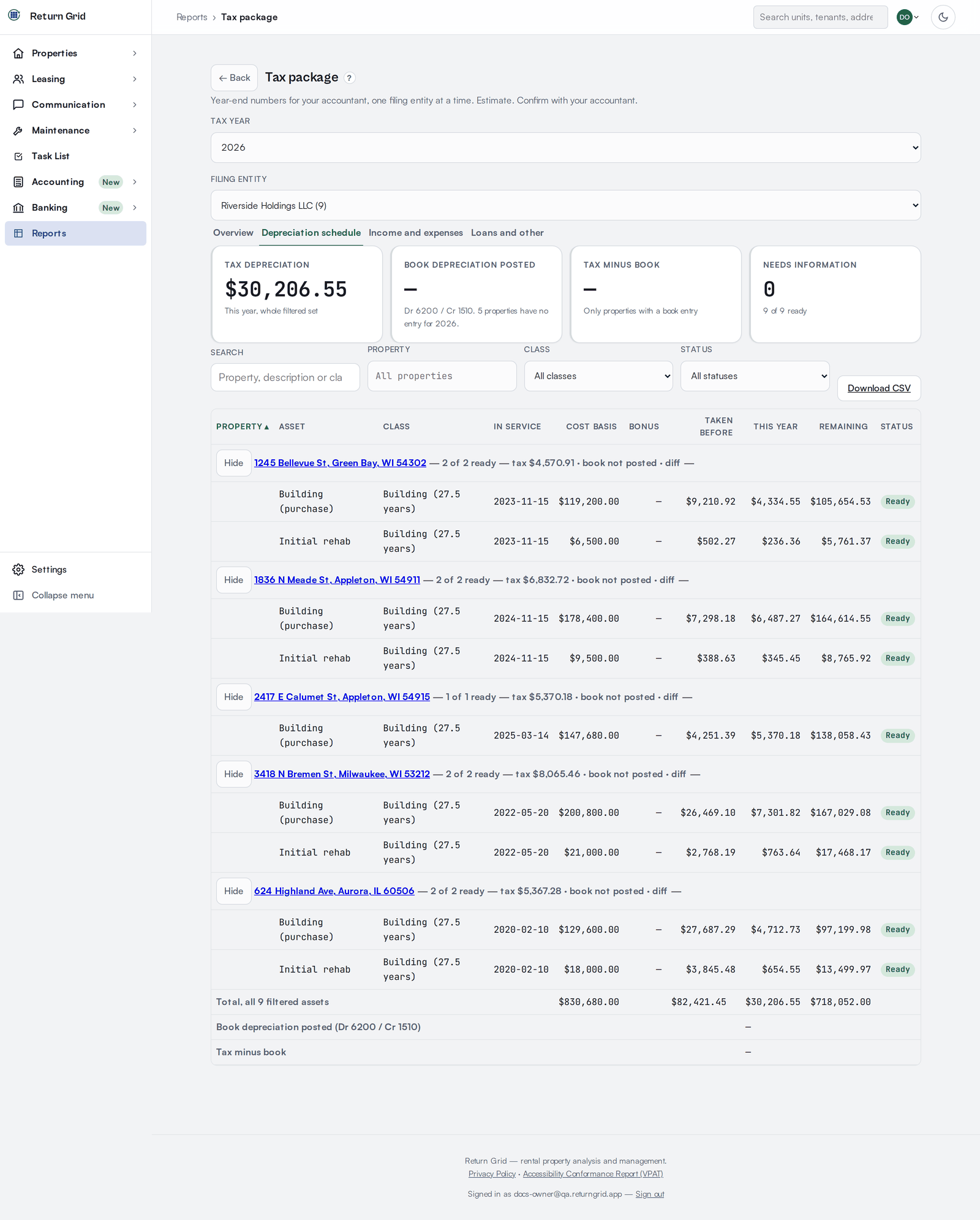Click the Return Grid logo icon

14,15
